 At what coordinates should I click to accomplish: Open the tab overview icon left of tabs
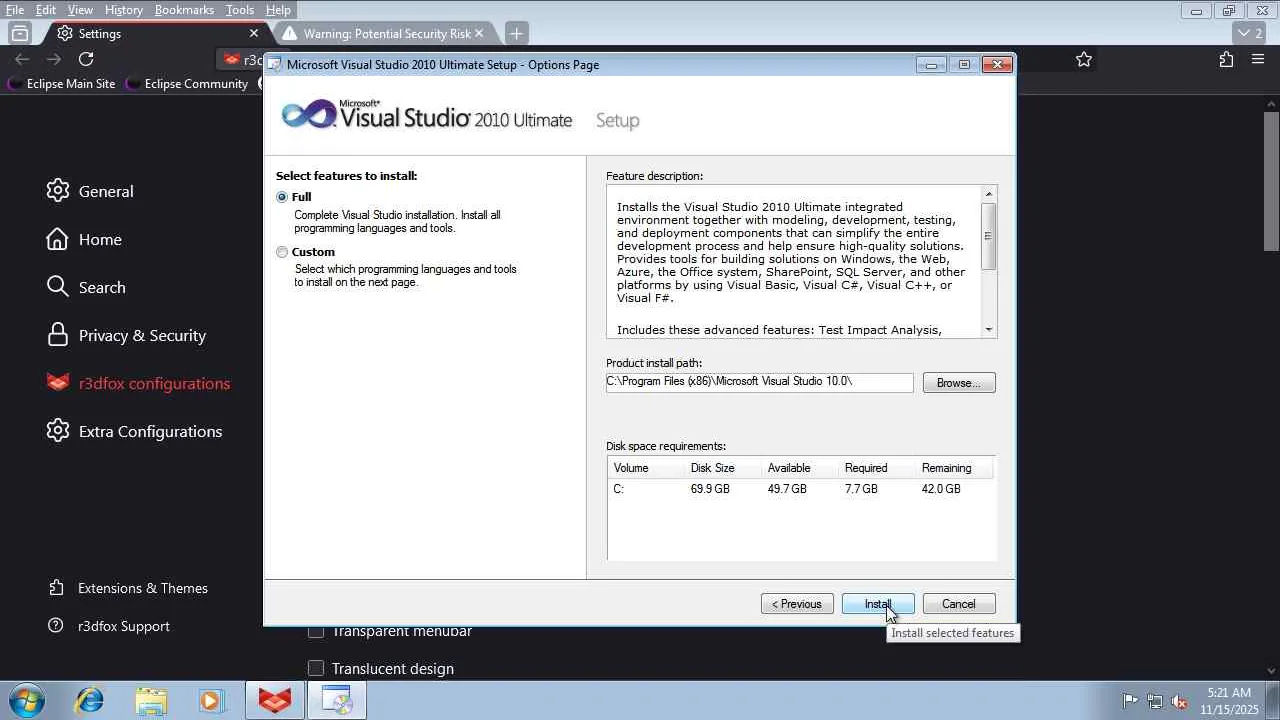[20, 33]
